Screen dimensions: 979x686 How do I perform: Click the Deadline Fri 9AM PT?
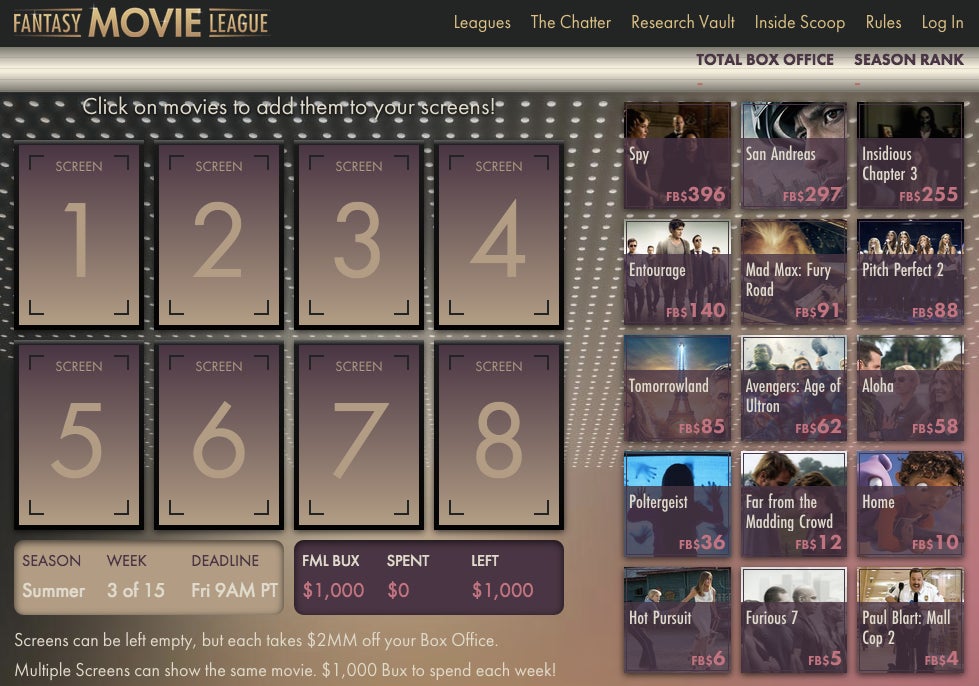[235, 590]
